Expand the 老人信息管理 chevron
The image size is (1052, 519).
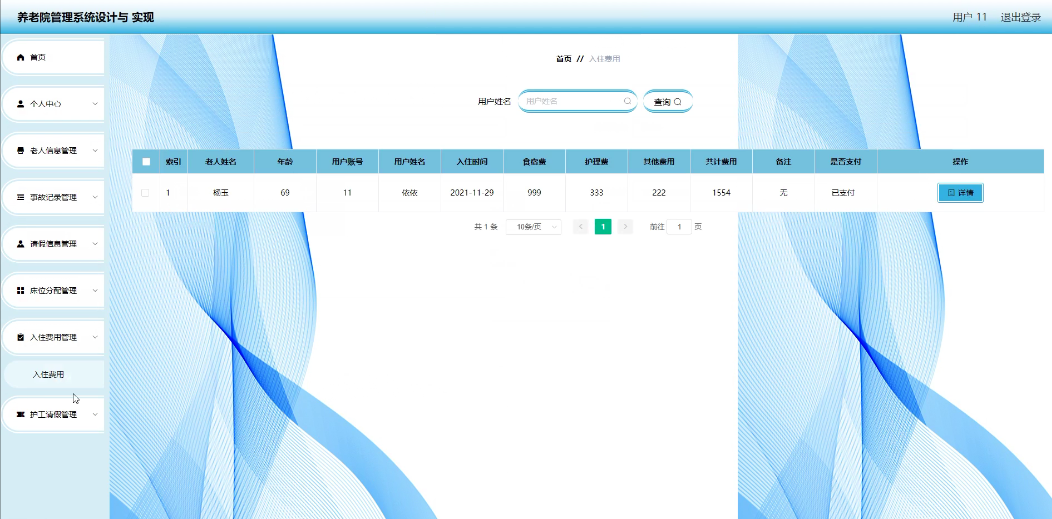pyautogui.click(x=95, y=151)
